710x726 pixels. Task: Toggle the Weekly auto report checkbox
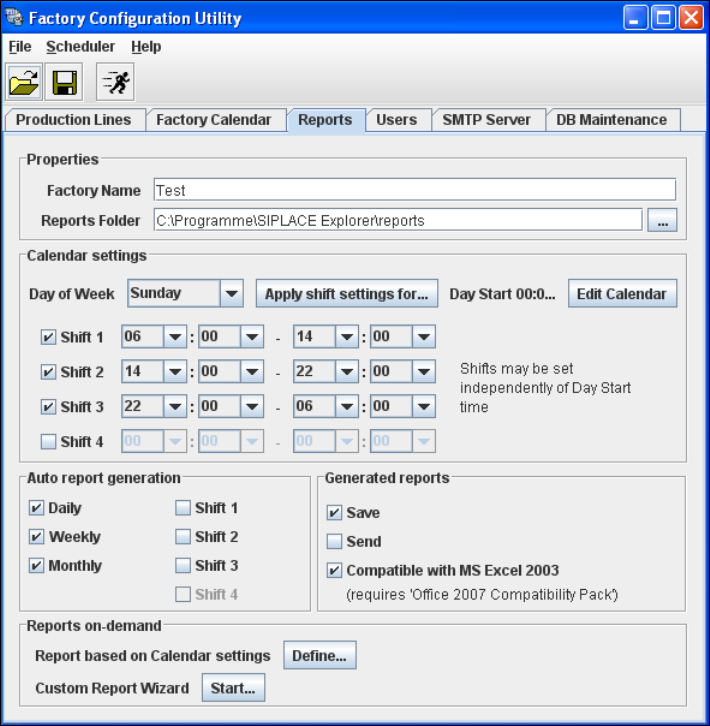point(36,537)
